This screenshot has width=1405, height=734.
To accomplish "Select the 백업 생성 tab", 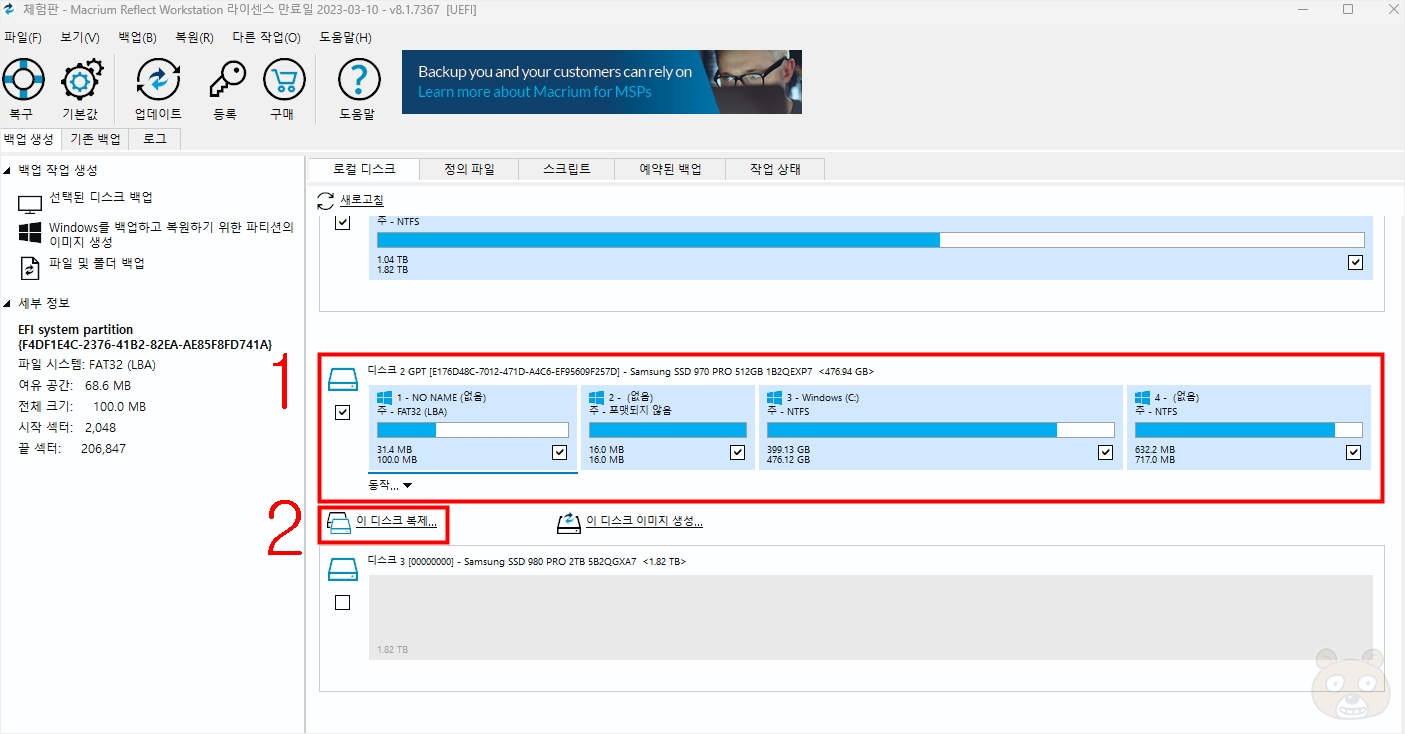I will click(x=29, y=139).
